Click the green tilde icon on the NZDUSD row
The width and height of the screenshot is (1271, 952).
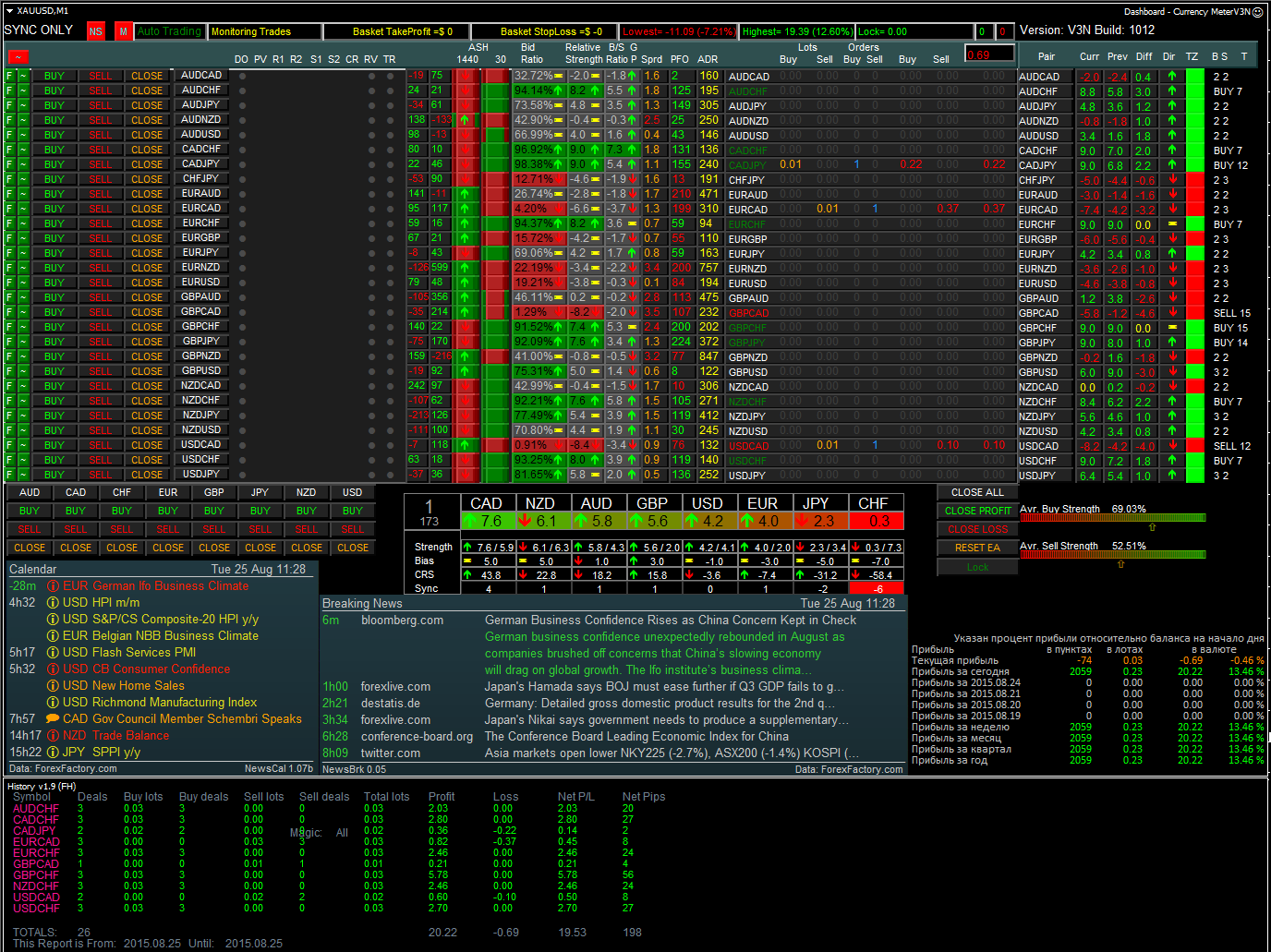pos(24,431)
